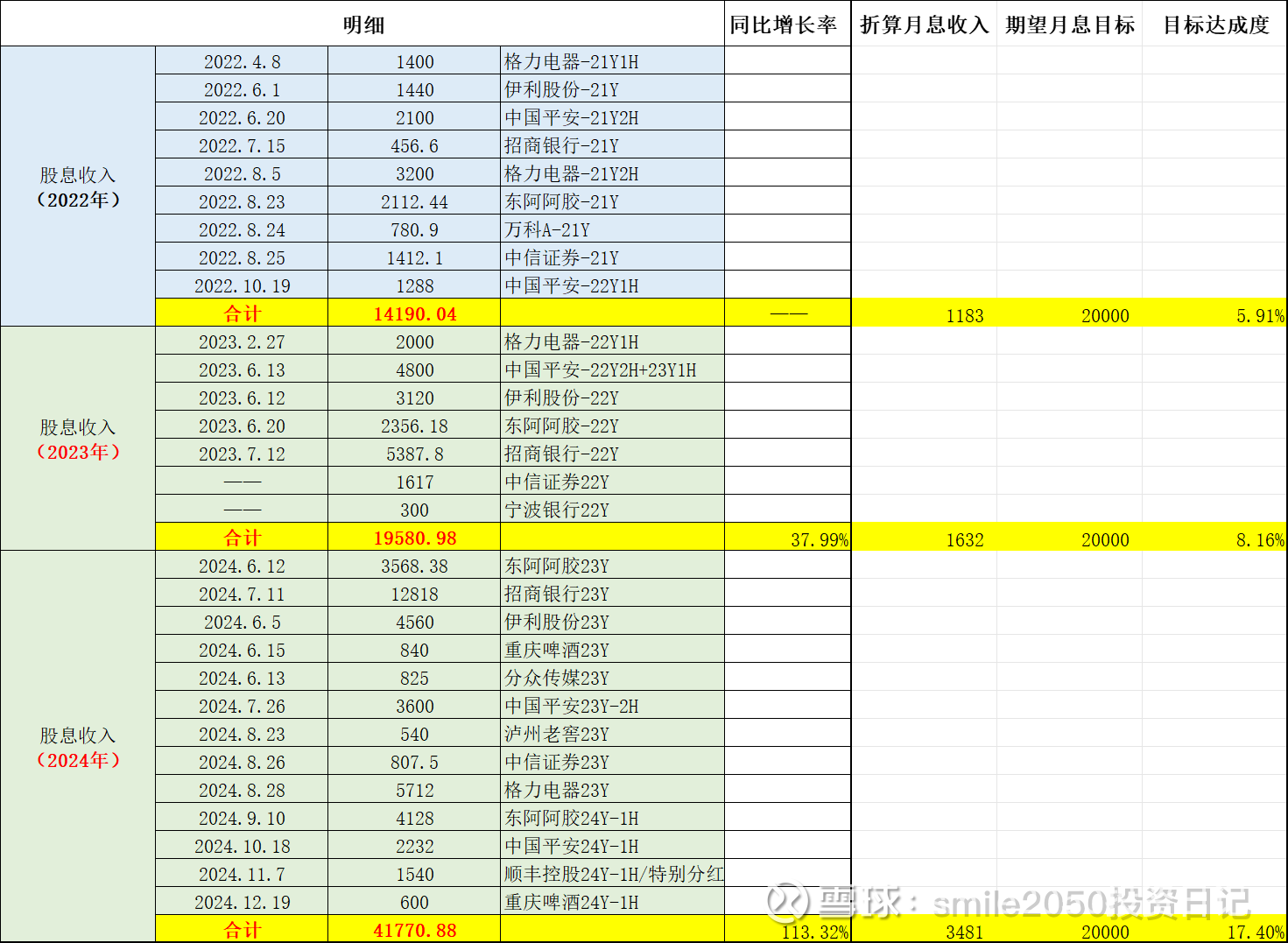Image resolution: width=1288 pixels, height=943 pixels.
Task: Click the cell 泸州老窖23Y
Action: pyautogui.click(x=612, y=734)
